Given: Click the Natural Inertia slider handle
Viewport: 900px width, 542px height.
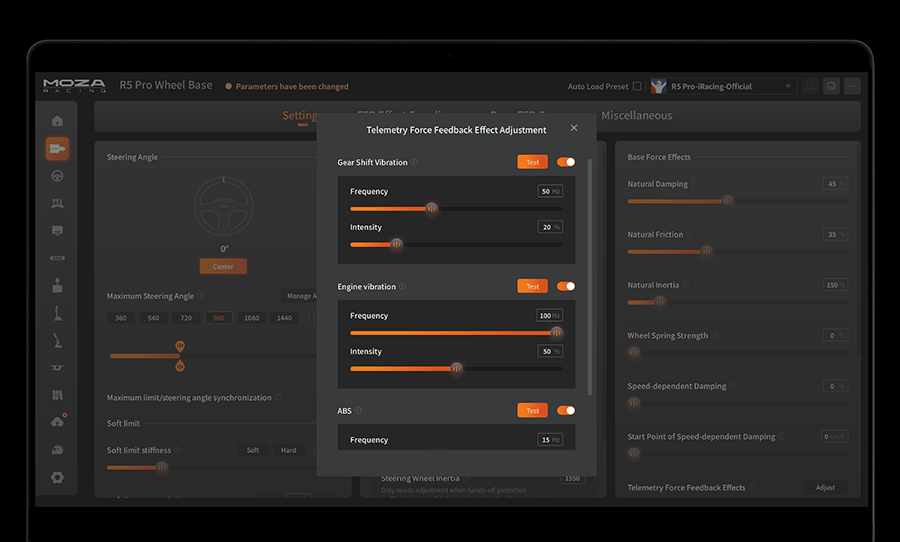Looking at the screenshot, I should point(660,302).
